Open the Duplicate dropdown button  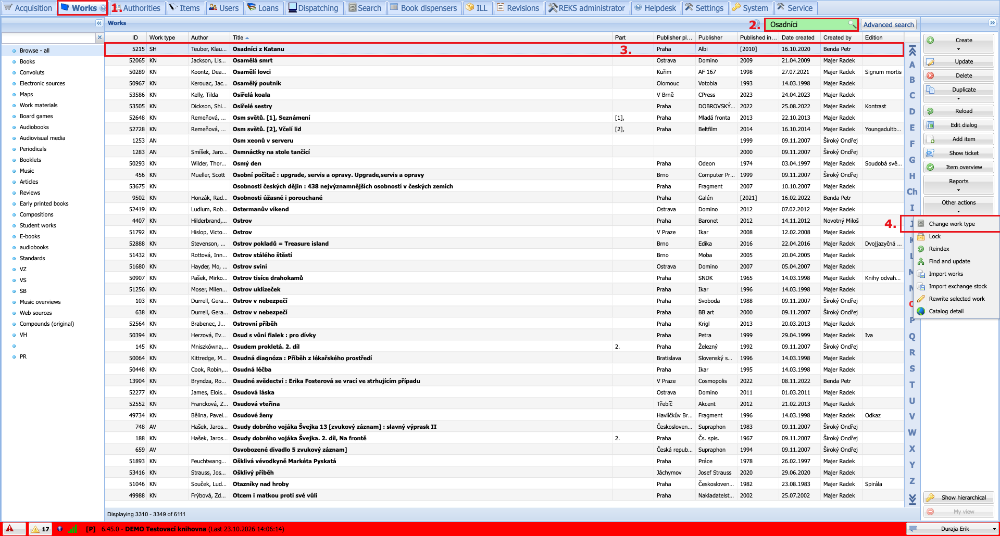click(959, 93)
